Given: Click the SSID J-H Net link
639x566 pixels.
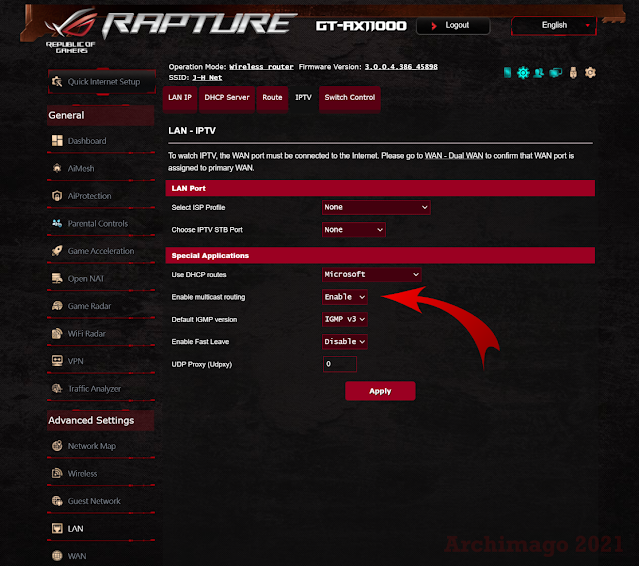Looking at the screenshot, I should click(x=207, y=78).
